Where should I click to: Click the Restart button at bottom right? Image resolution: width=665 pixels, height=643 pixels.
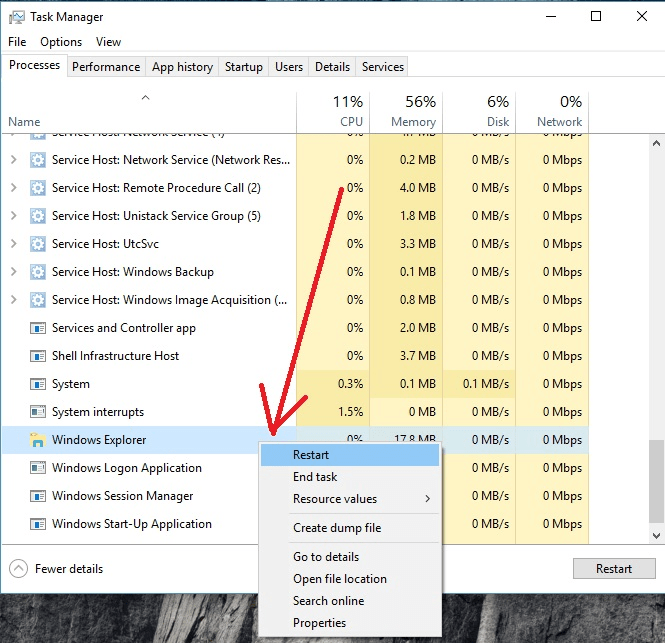point(614,568)
